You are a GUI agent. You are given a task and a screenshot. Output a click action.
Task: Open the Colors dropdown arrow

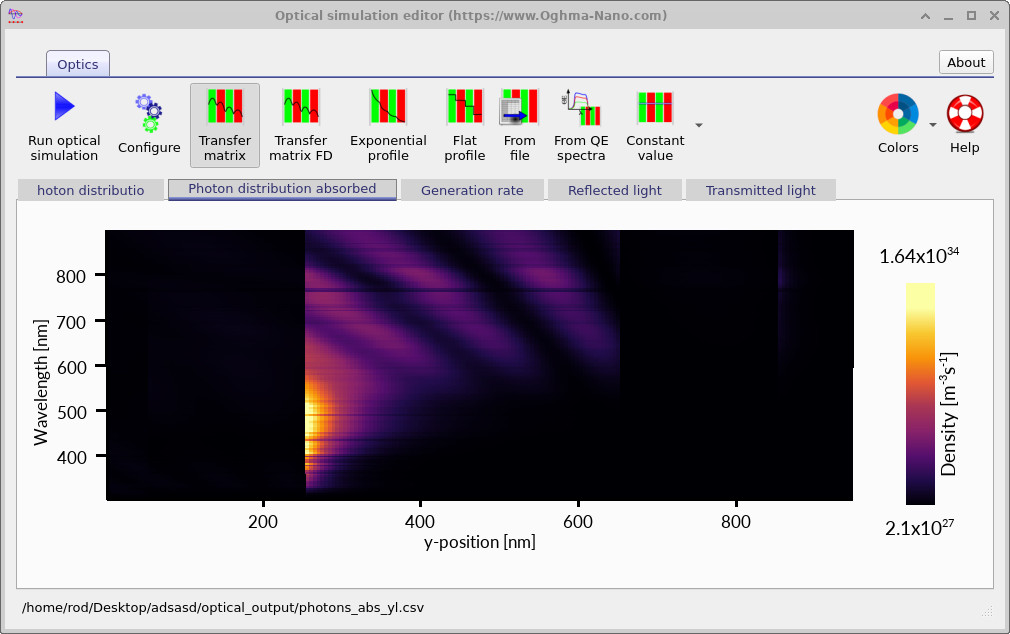click(x=933, y=125)
